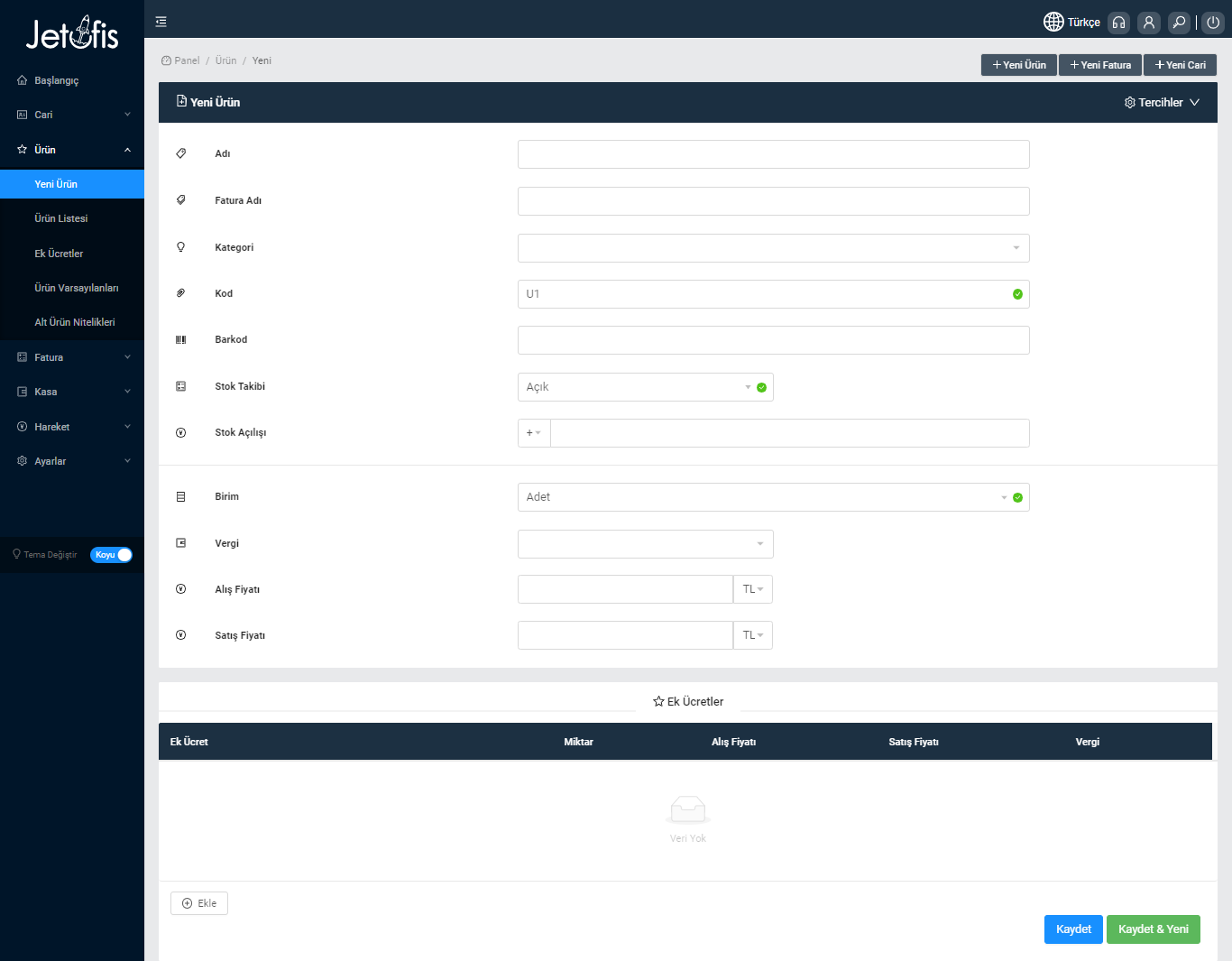
Task: Open the Stok Açılışı plus sign selector
Action: (534, 433)
